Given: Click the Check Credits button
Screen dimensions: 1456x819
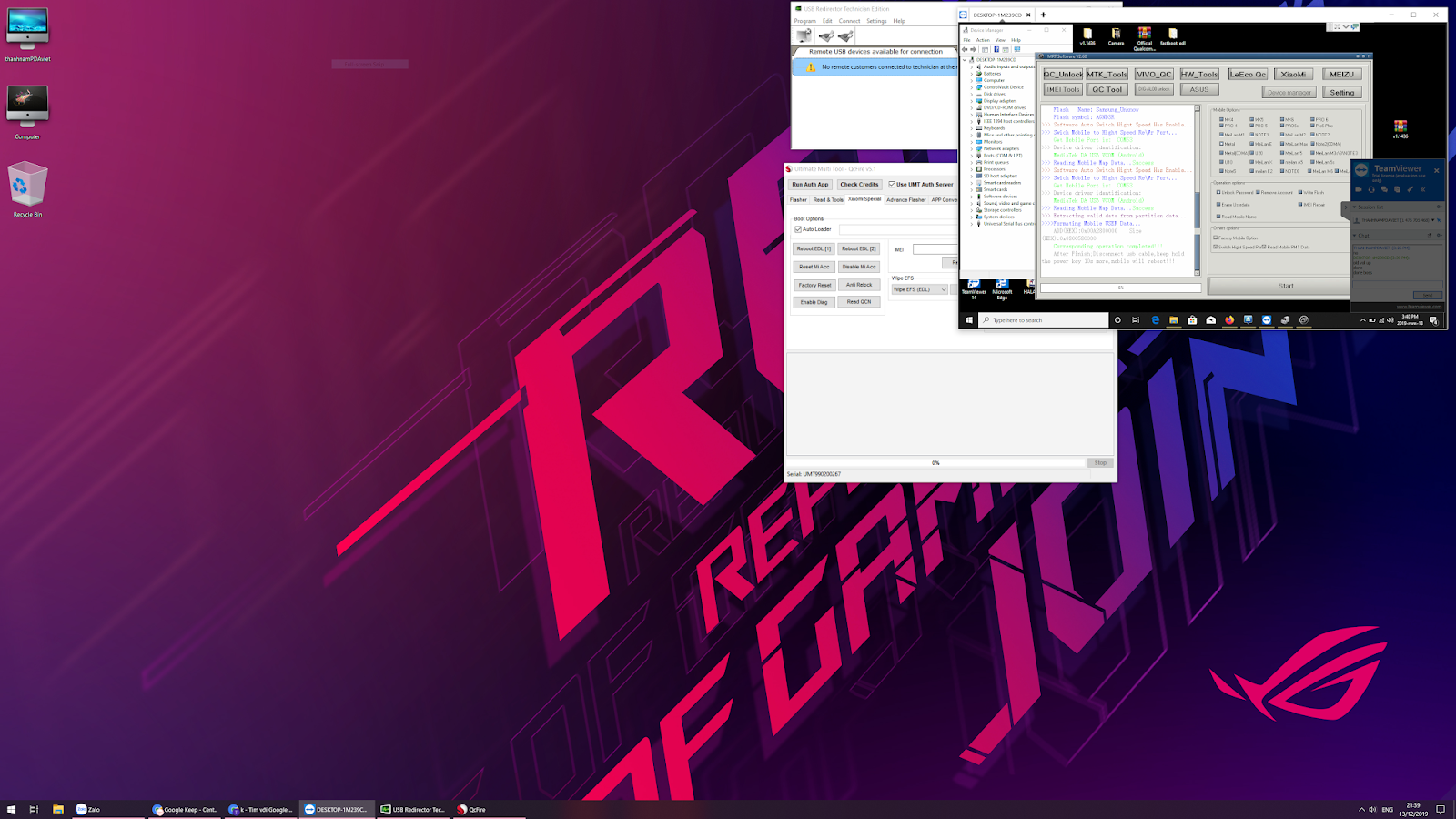Looking at the screenshot, I should (859, 185).
